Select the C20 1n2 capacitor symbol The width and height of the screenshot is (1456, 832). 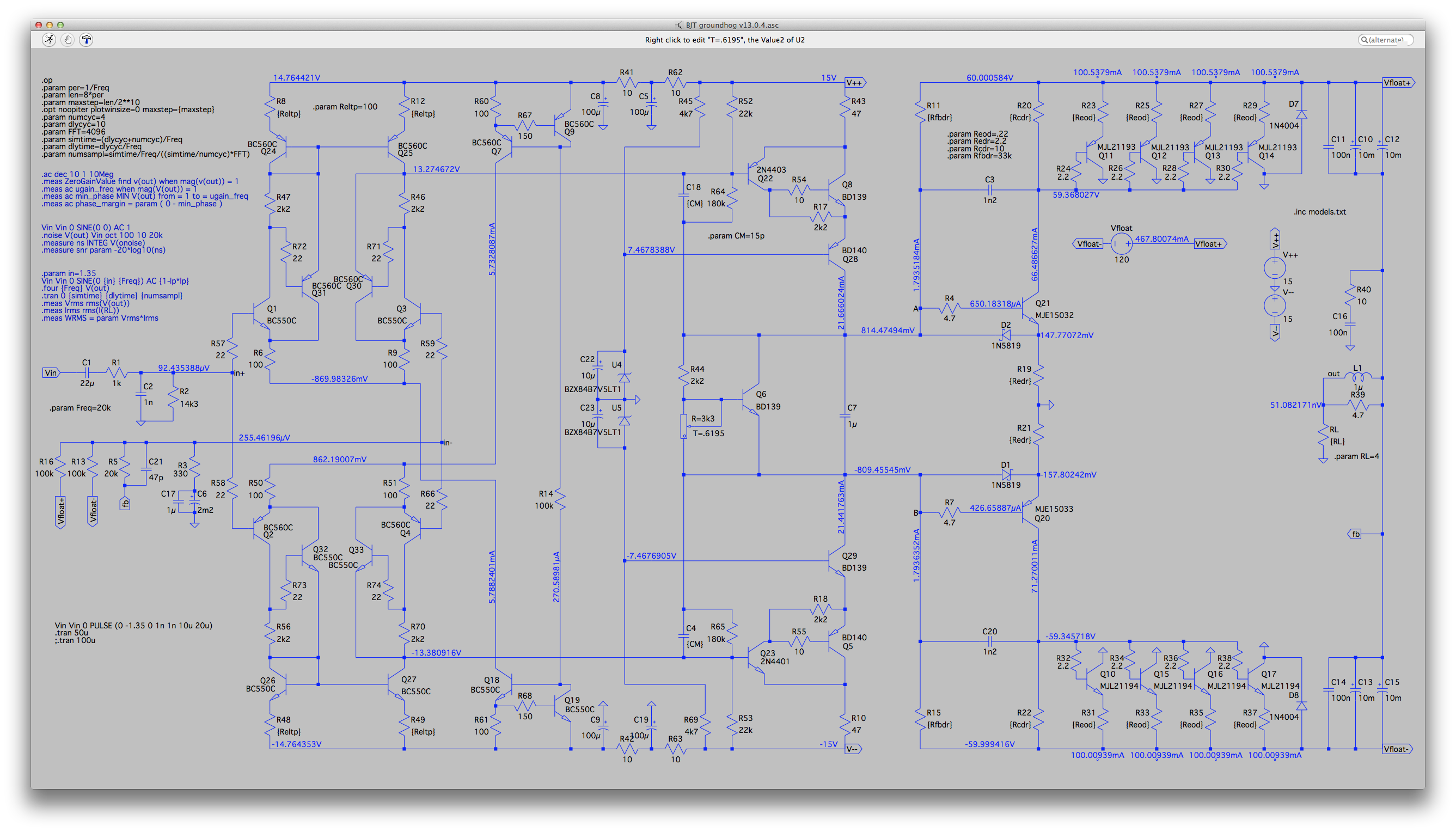990,641
